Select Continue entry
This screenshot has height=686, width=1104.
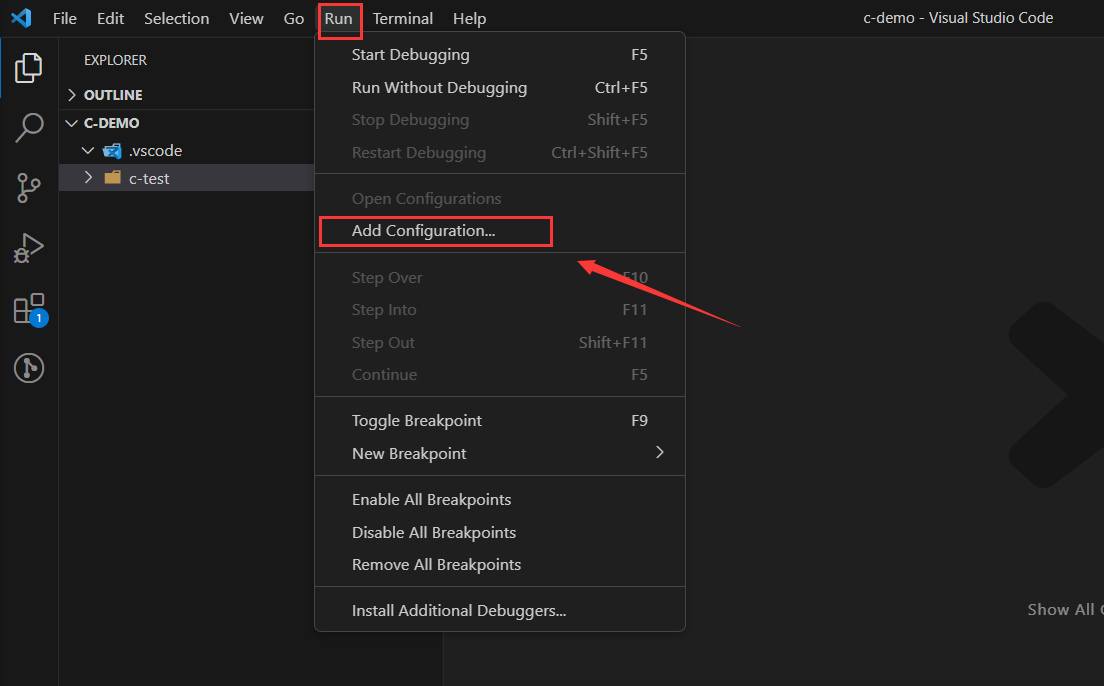[500, 375]
